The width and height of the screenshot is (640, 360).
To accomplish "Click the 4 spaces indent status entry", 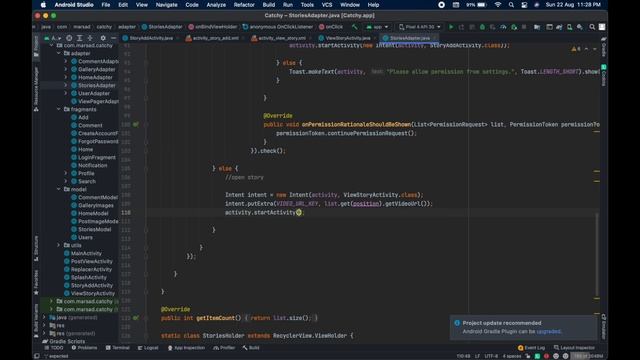I will [512, 356].
